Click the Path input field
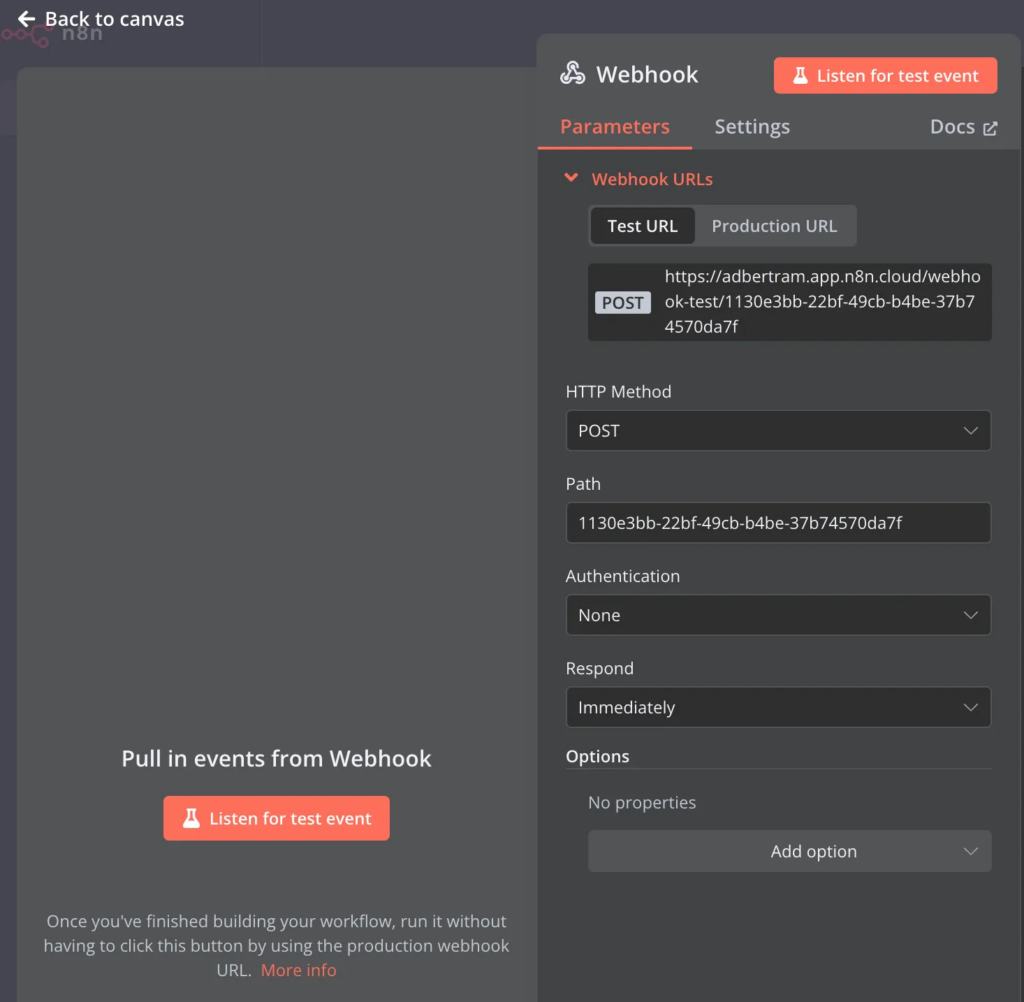The height and width of the screenshot is (1002, 1024). click(x=778, y=523)
